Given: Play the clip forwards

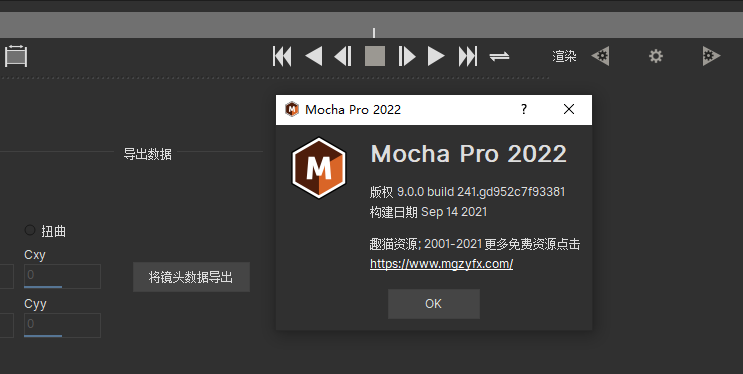Looking at the screenshot, I should 436,56.
